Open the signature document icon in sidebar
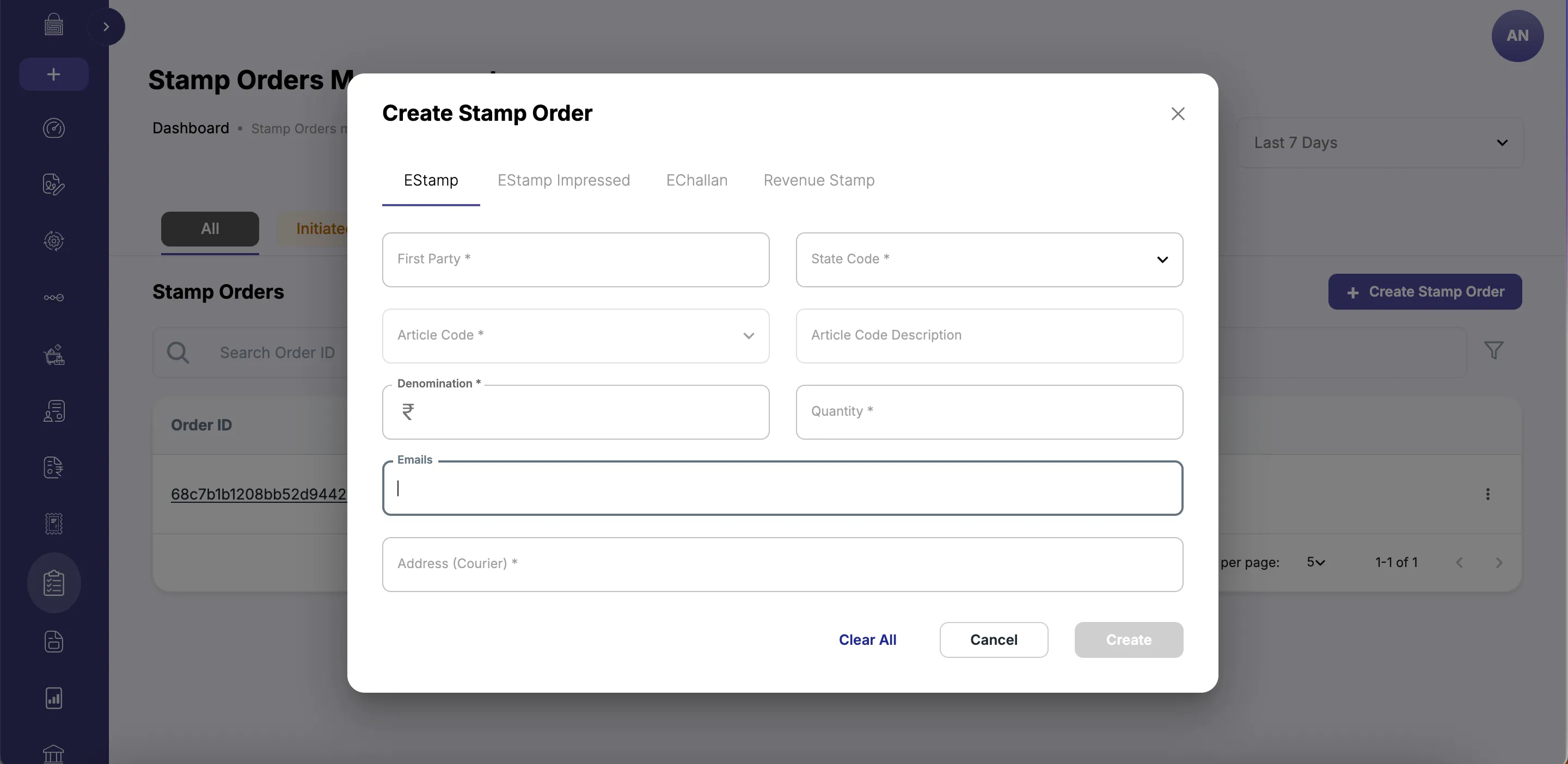The height and width of the screenshot is (764, 1568). [53, 184]
